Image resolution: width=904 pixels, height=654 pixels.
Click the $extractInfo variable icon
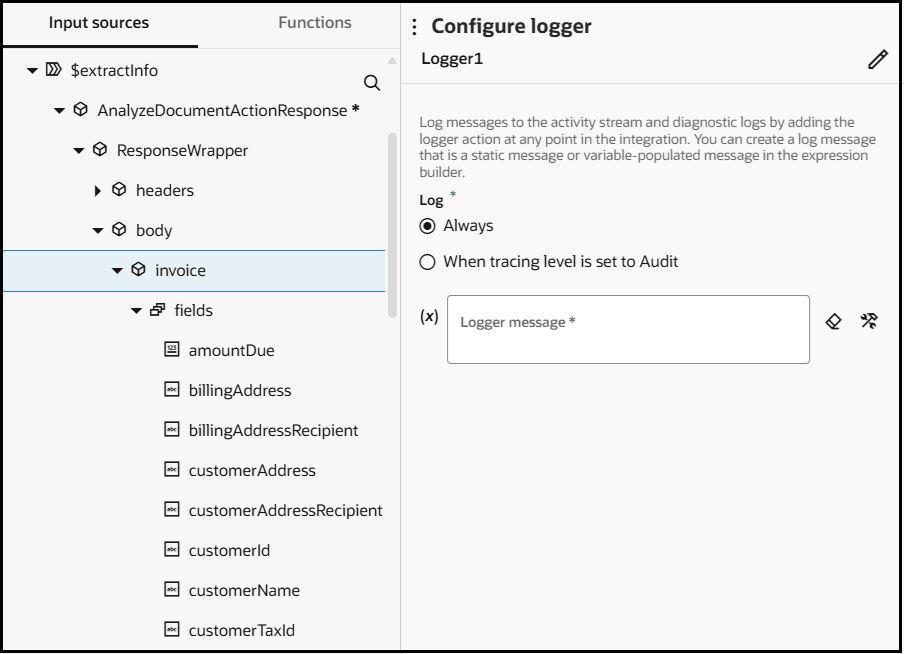pyautogui.click(x=54, y=70)
